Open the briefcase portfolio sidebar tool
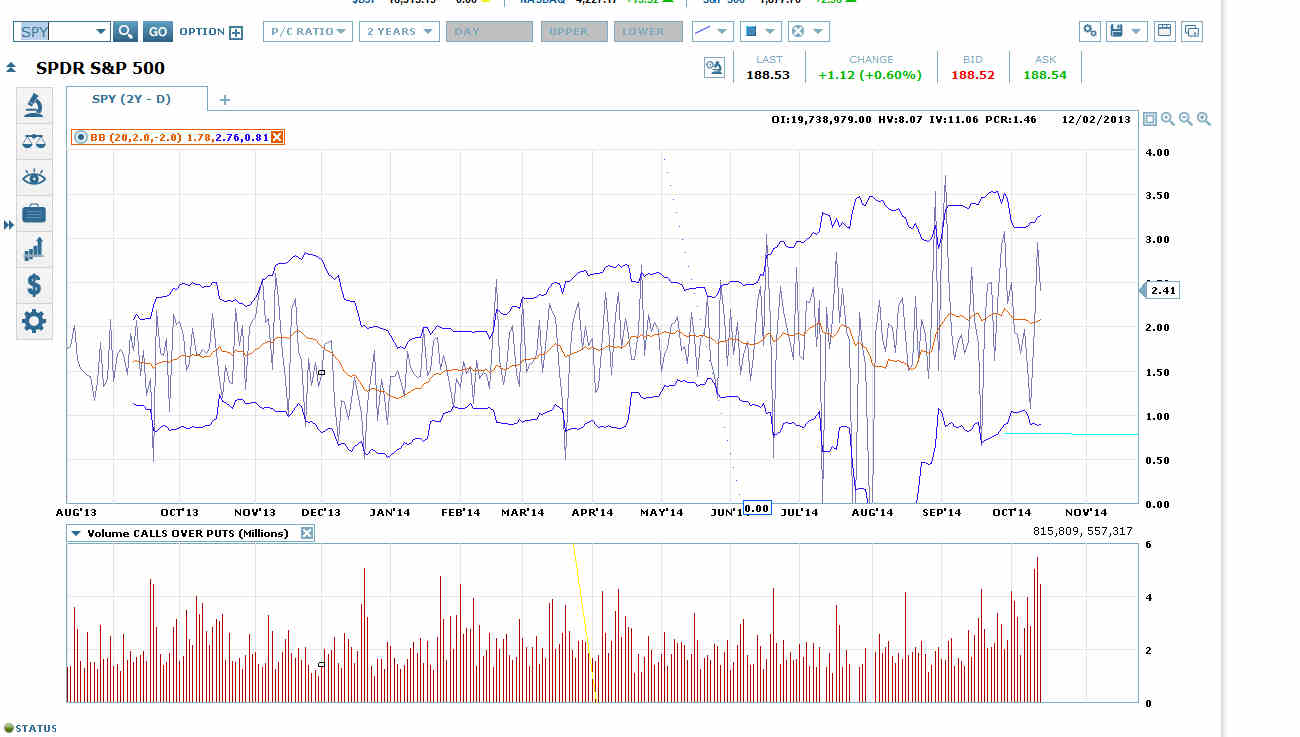Screen dimensions: 1300x737 (34, 213)
